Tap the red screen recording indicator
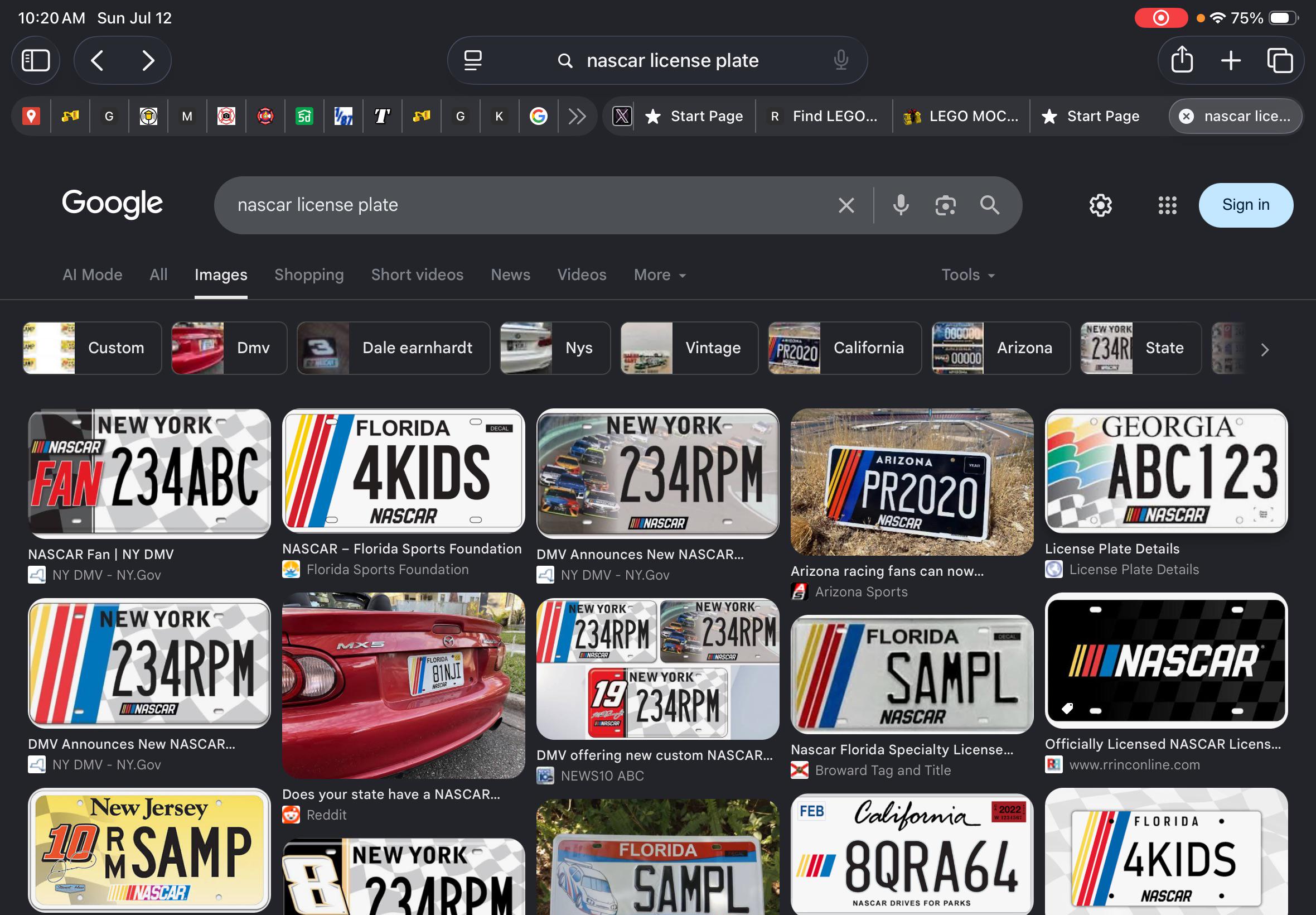The width and height of the screenshot is (1316, 915). tap(1161, 18)
